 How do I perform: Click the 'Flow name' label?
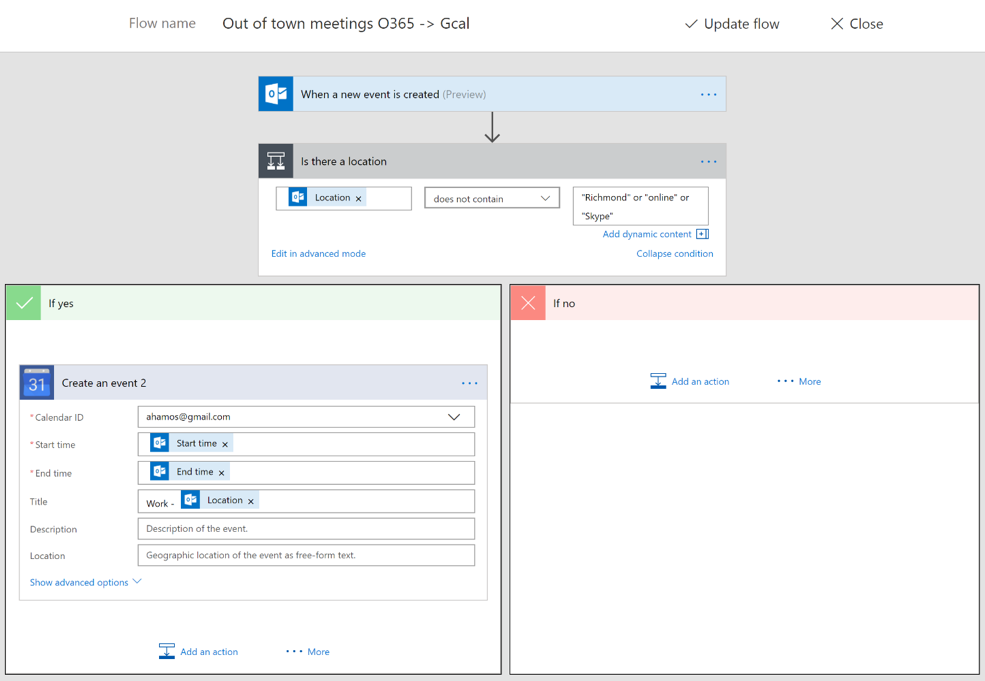[x=162, y=23]
